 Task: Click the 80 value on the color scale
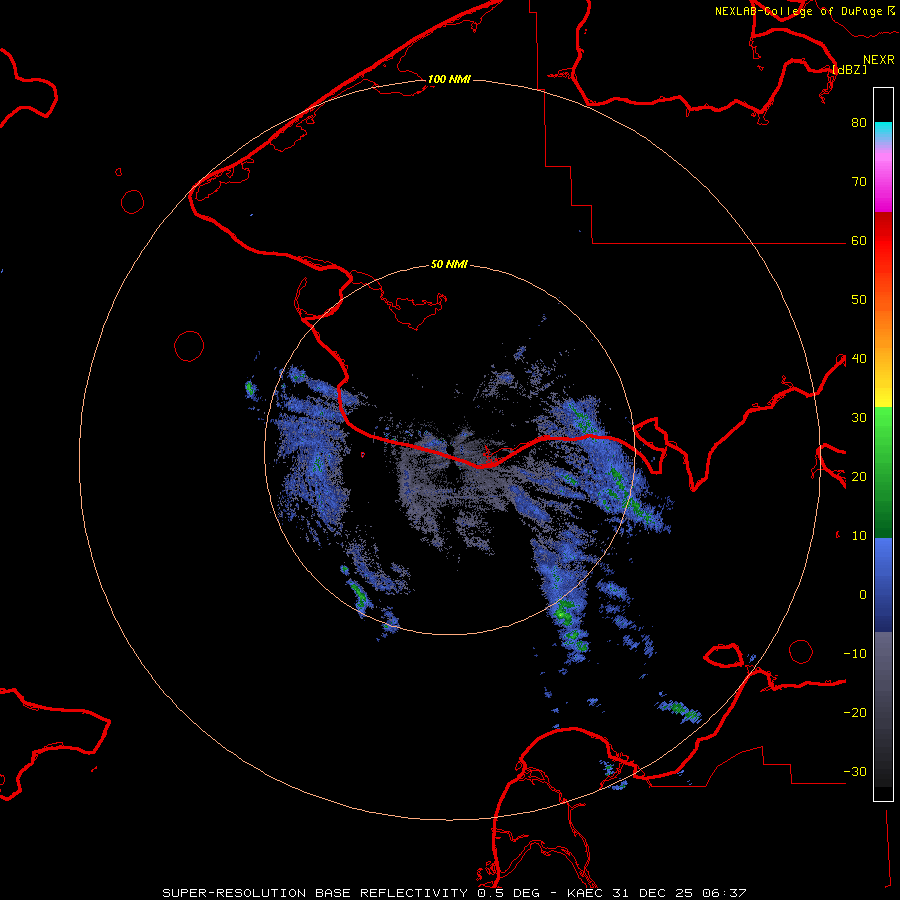tap(859, 122)
